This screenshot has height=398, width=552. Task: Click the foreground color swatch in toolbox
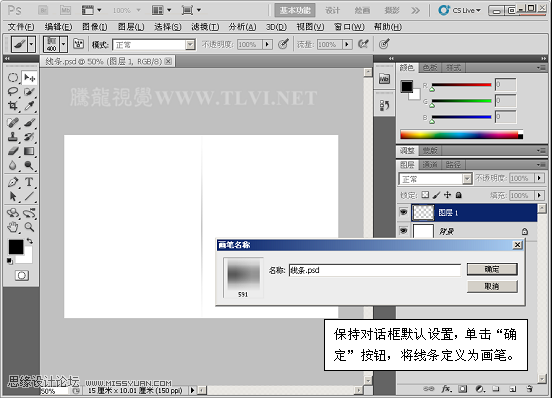tap(16, 247)
